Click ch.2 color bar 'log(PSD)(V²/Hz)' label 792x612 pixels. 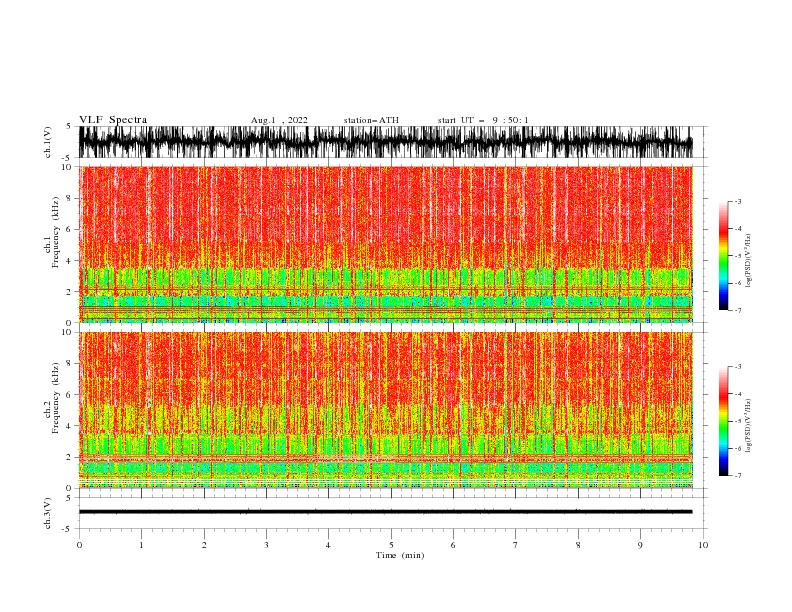pos(749,426)
